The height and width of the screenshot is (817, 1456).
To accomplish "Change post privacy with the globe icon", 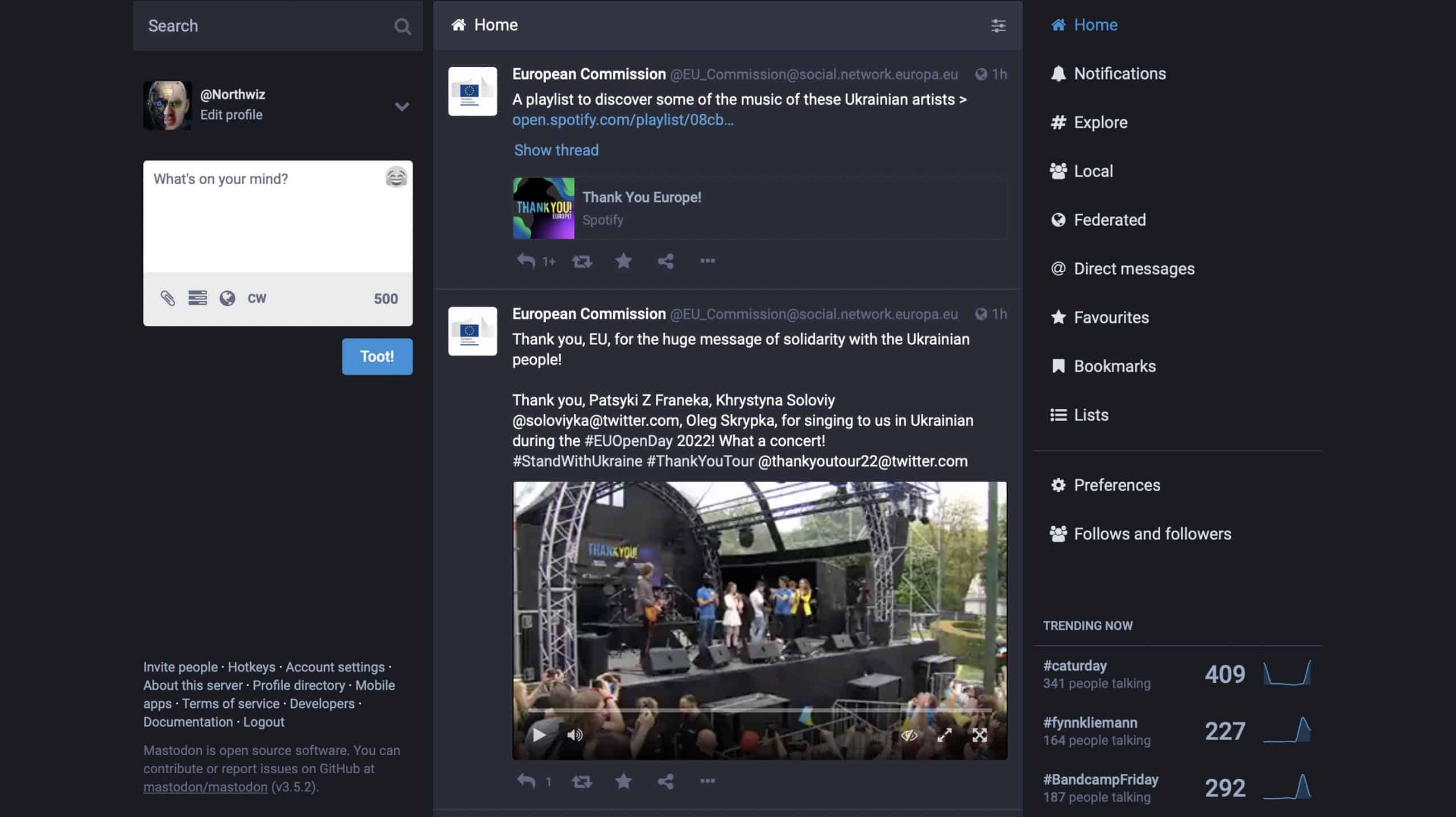I will [227, 298].
